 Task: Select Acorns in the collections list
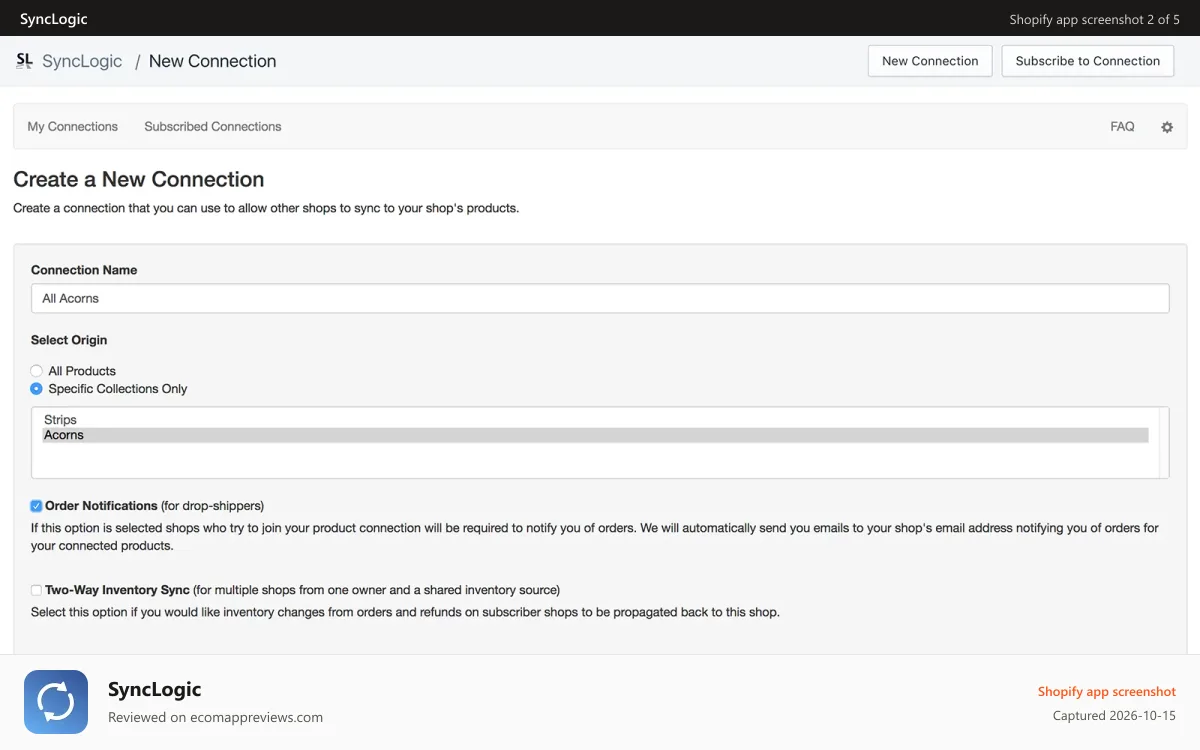(x=595, y=435)
